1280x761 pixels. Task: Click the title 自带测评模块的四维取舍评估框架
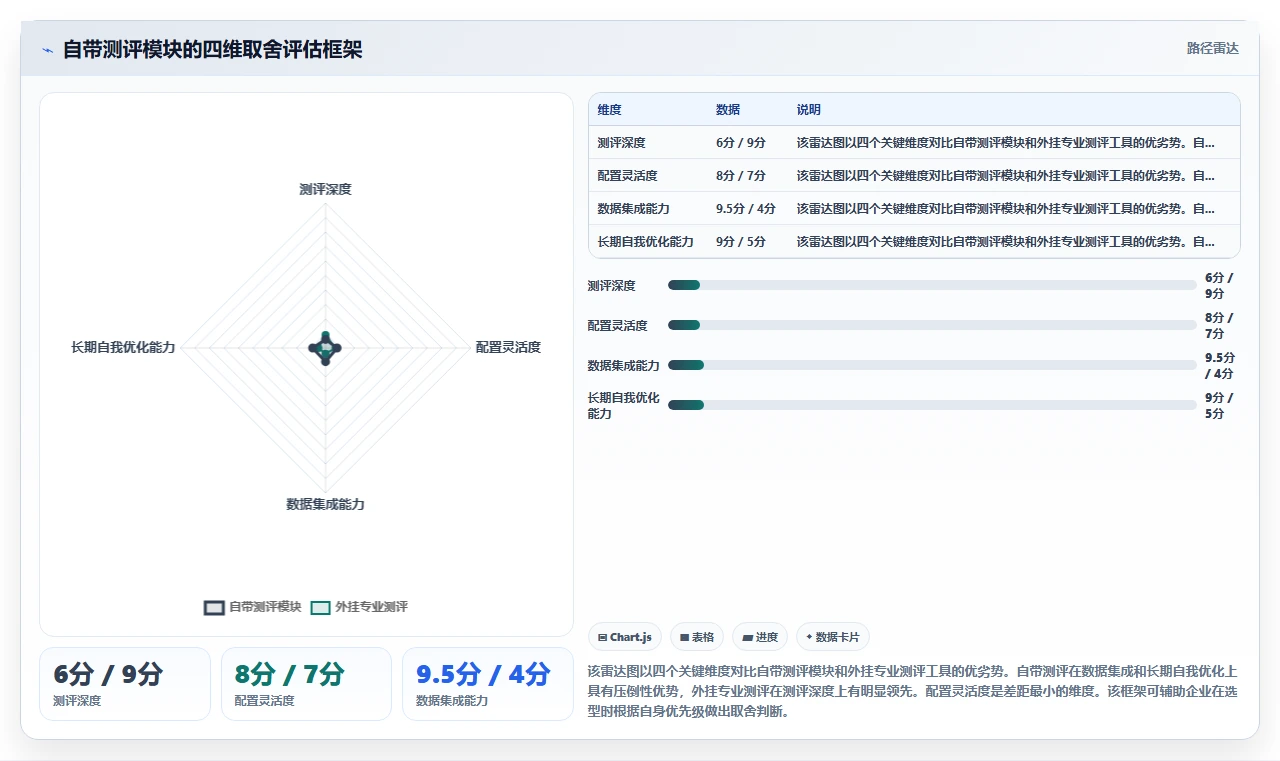click(x=212, y=50)
